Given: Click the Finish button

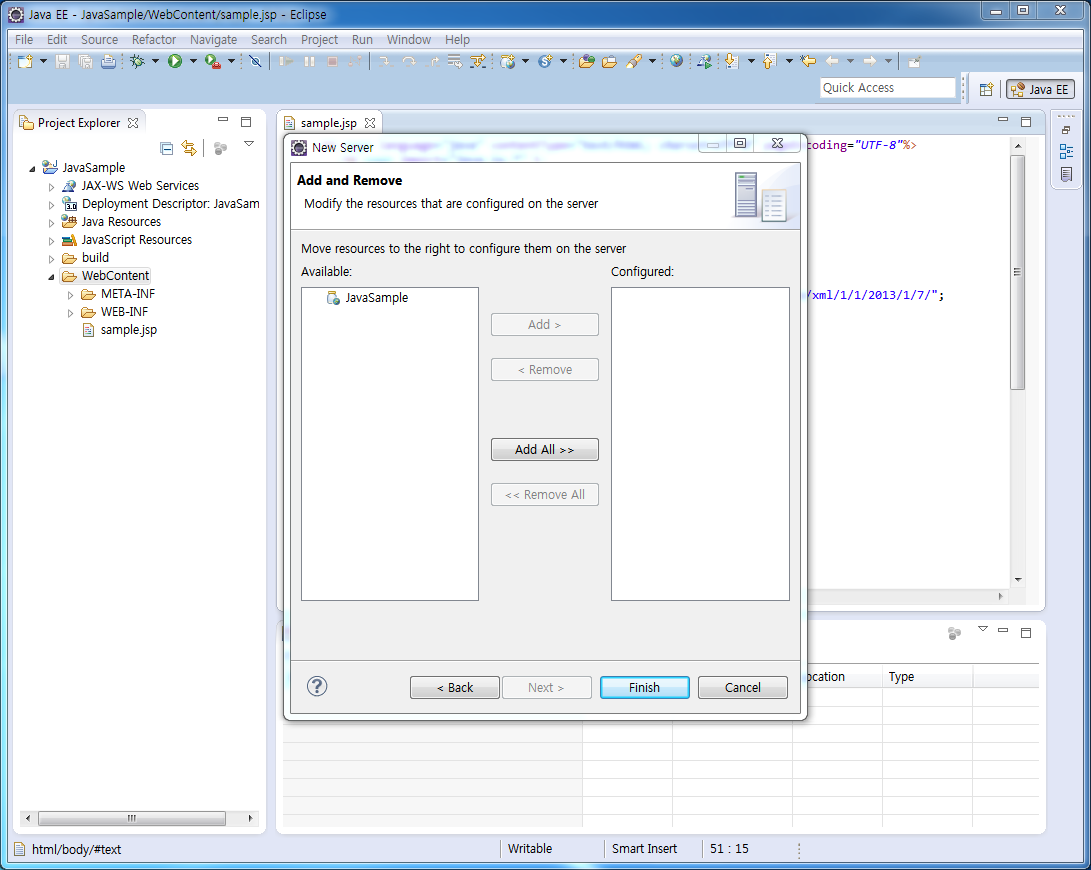Looking at the screenshot, I should tap(644, 688).
